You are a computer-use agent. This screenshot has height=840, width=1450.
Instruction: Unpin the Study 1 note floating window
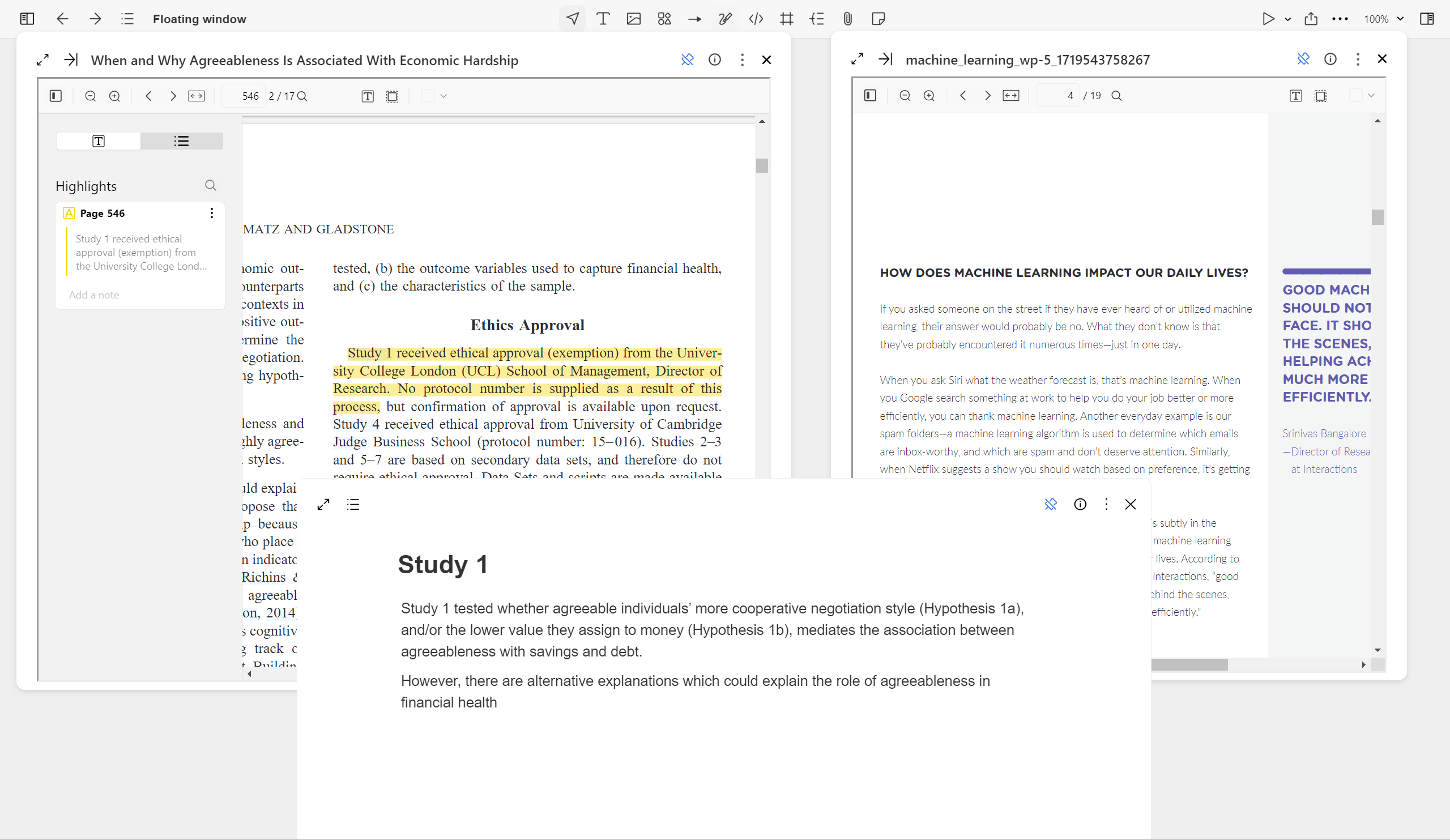pyautogui.click(x=1051, y=505)
